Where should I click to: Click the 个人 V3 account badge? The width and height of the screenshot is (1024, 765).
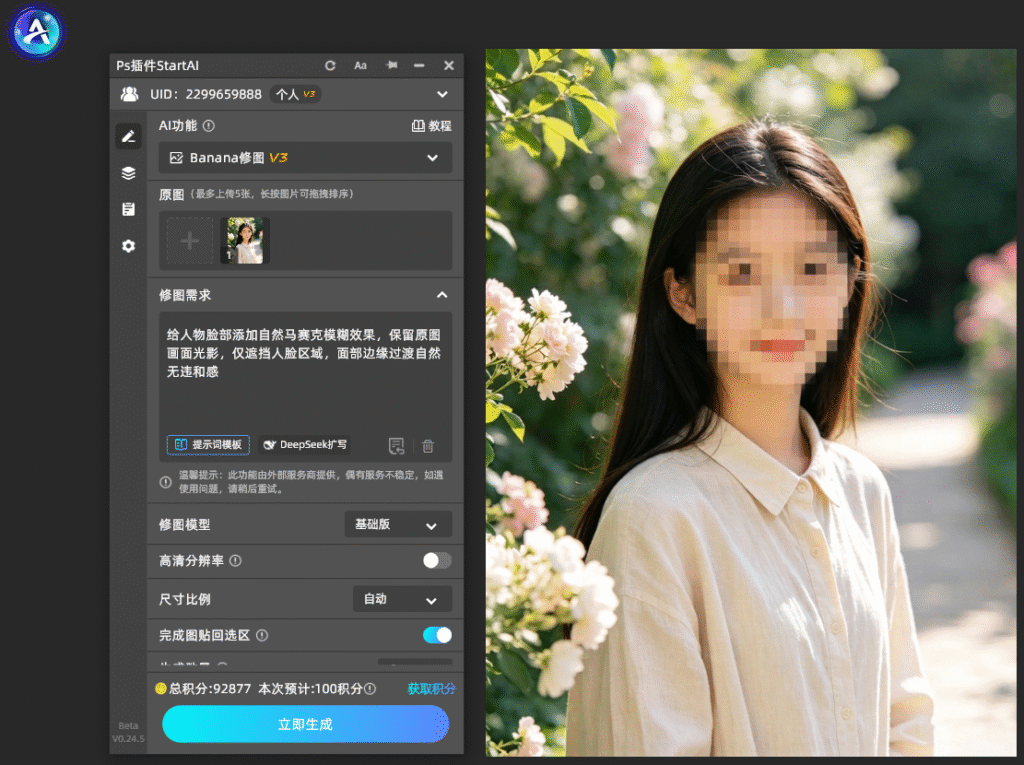[x=296, y=94]
